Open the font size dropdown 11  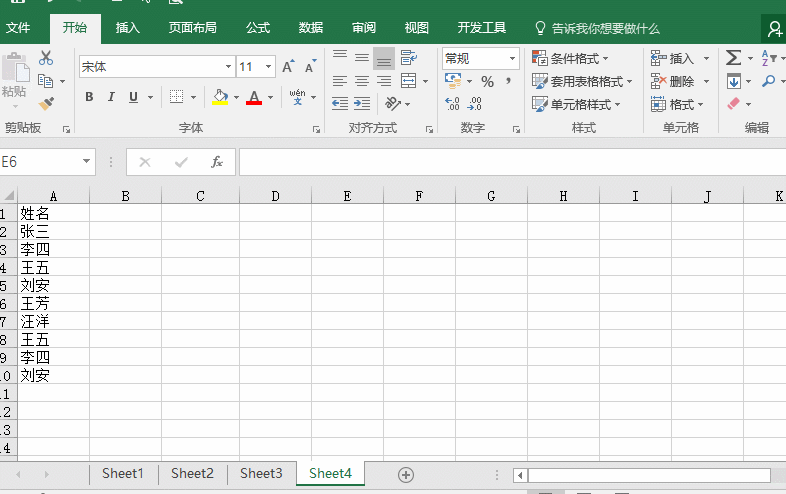tap(269, 67)
